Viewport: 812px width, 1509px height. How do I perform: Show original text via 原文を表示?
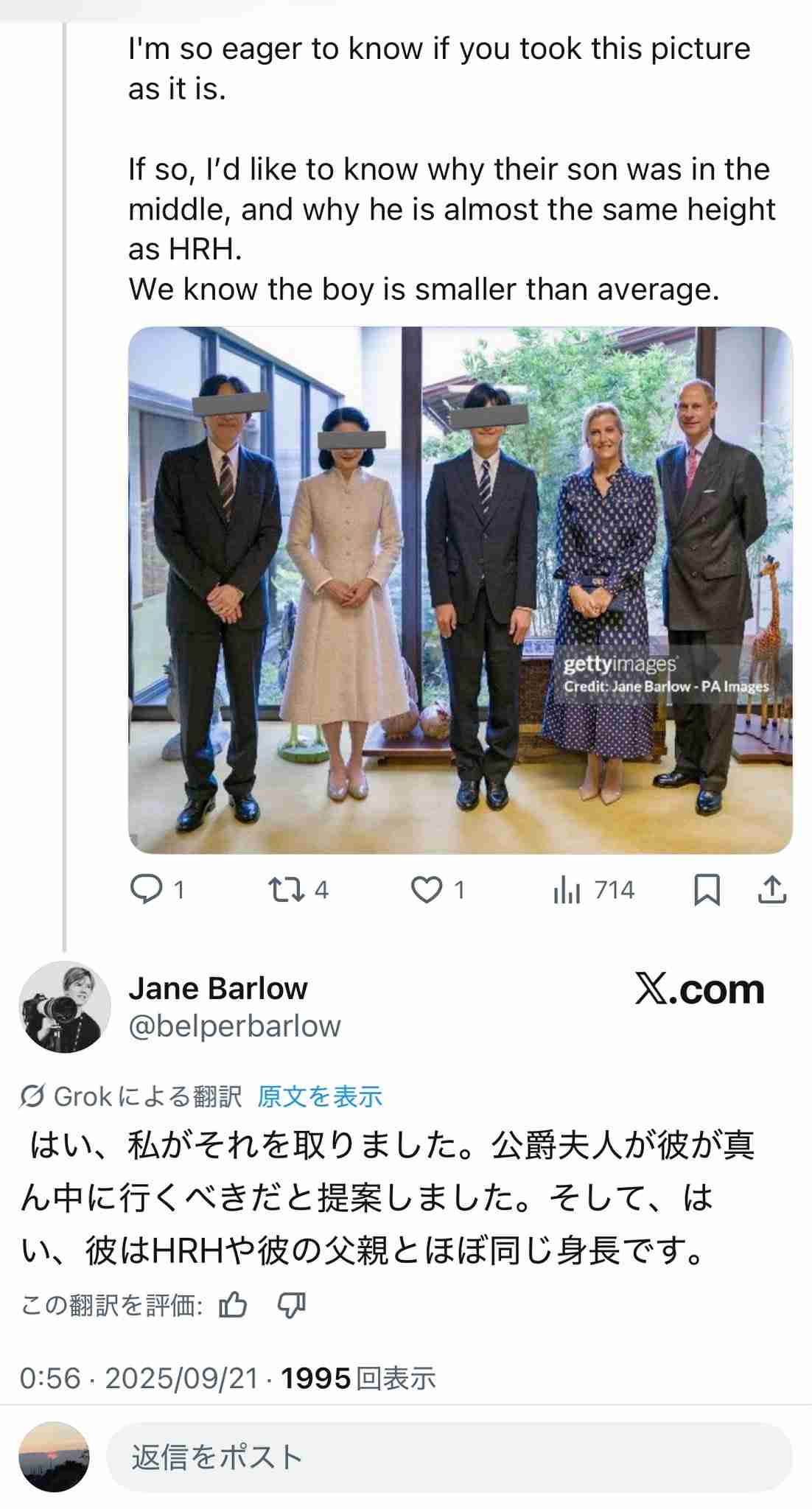click(320, 1097)
